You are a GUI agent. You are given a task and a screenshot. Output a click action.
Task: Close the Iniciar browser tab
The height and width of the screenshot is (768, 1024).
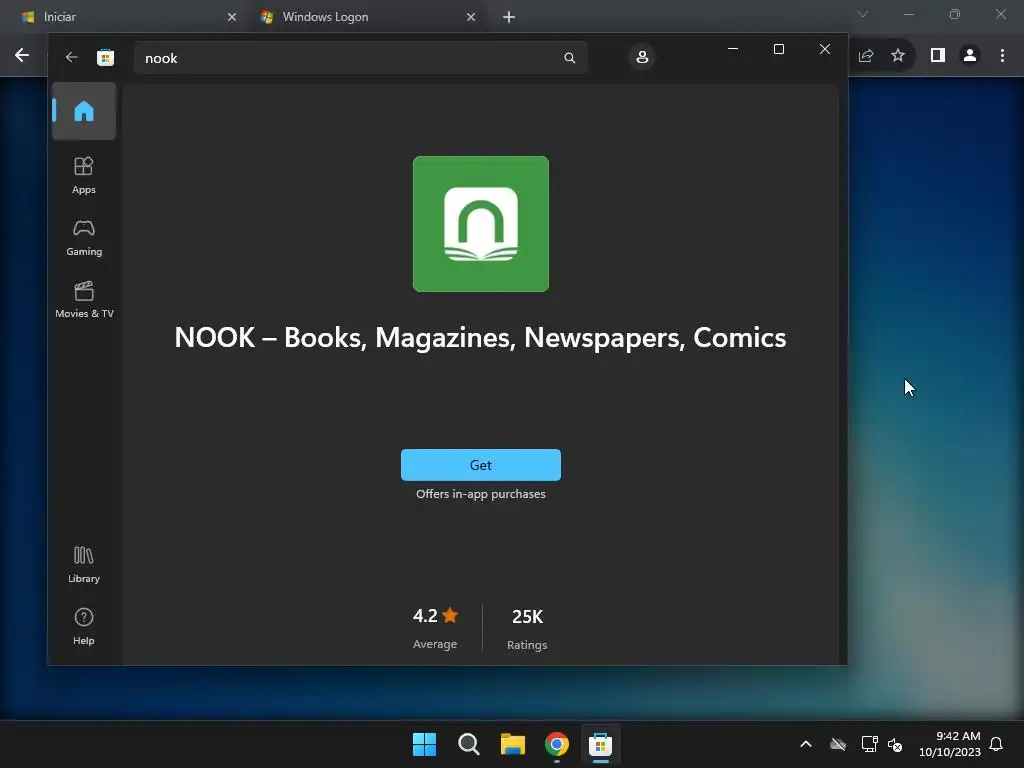(x=232, y=17)
